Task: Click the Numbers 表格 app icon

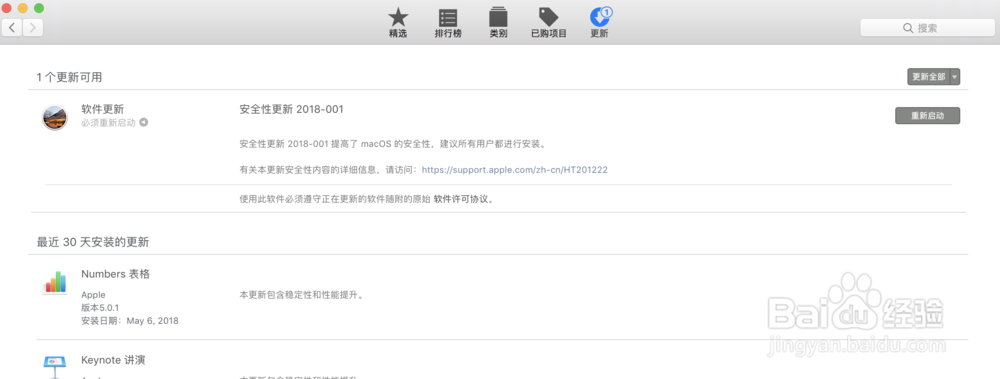Action: click(x=55, y=283)
